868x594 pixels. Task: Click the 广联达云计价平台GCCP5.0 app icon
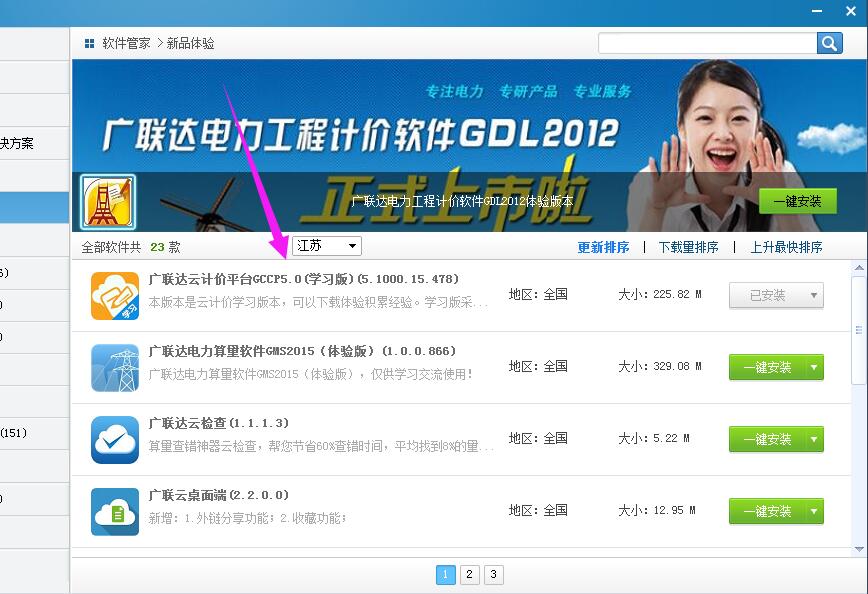[x=115, y=296]
